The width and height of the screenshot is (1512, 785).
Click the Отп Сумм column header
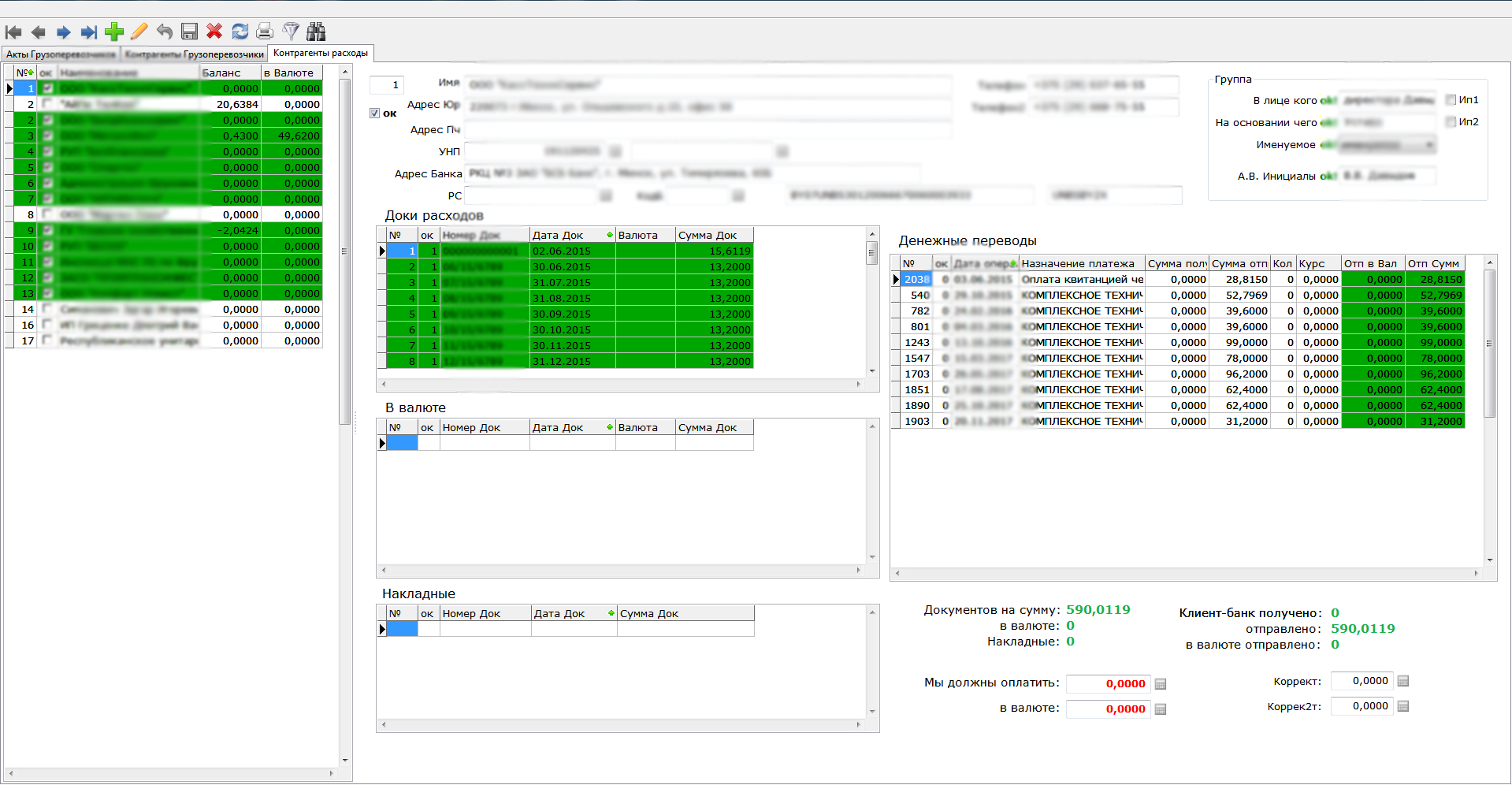(1434, 263)
